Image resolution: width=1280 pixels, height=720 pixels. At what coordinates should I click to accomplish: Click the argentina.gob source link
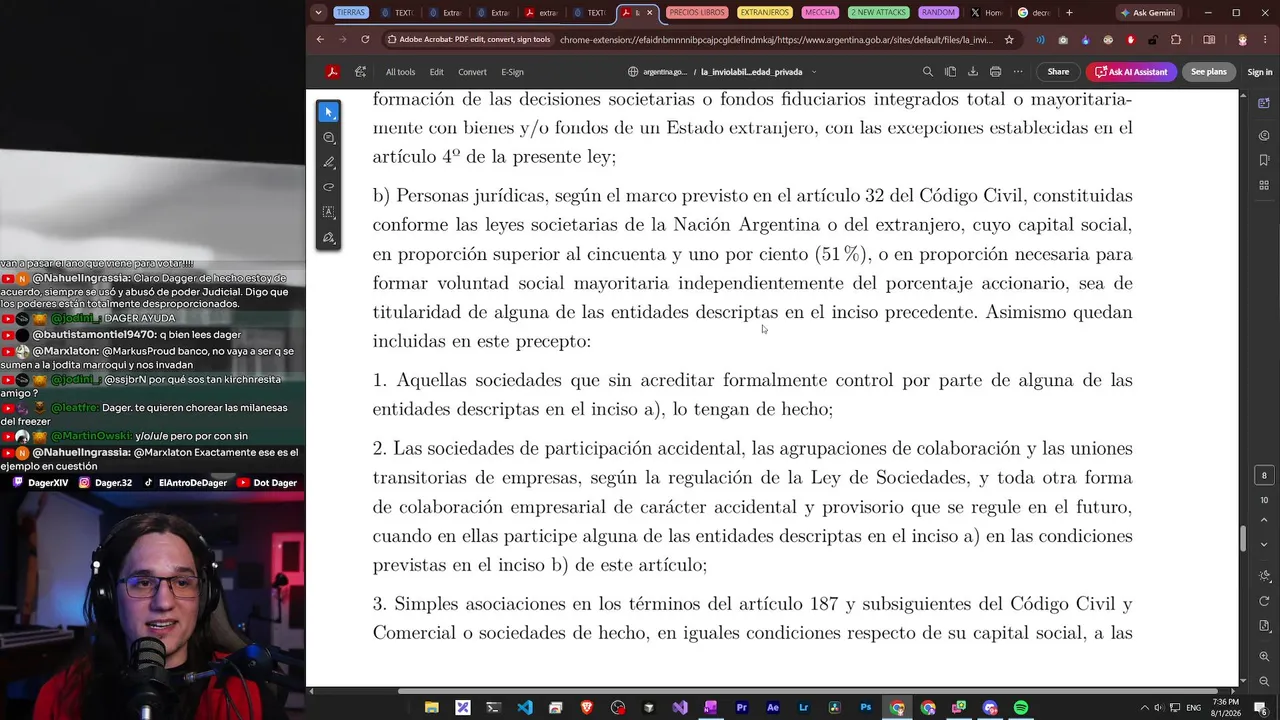(x=658, y=72)
